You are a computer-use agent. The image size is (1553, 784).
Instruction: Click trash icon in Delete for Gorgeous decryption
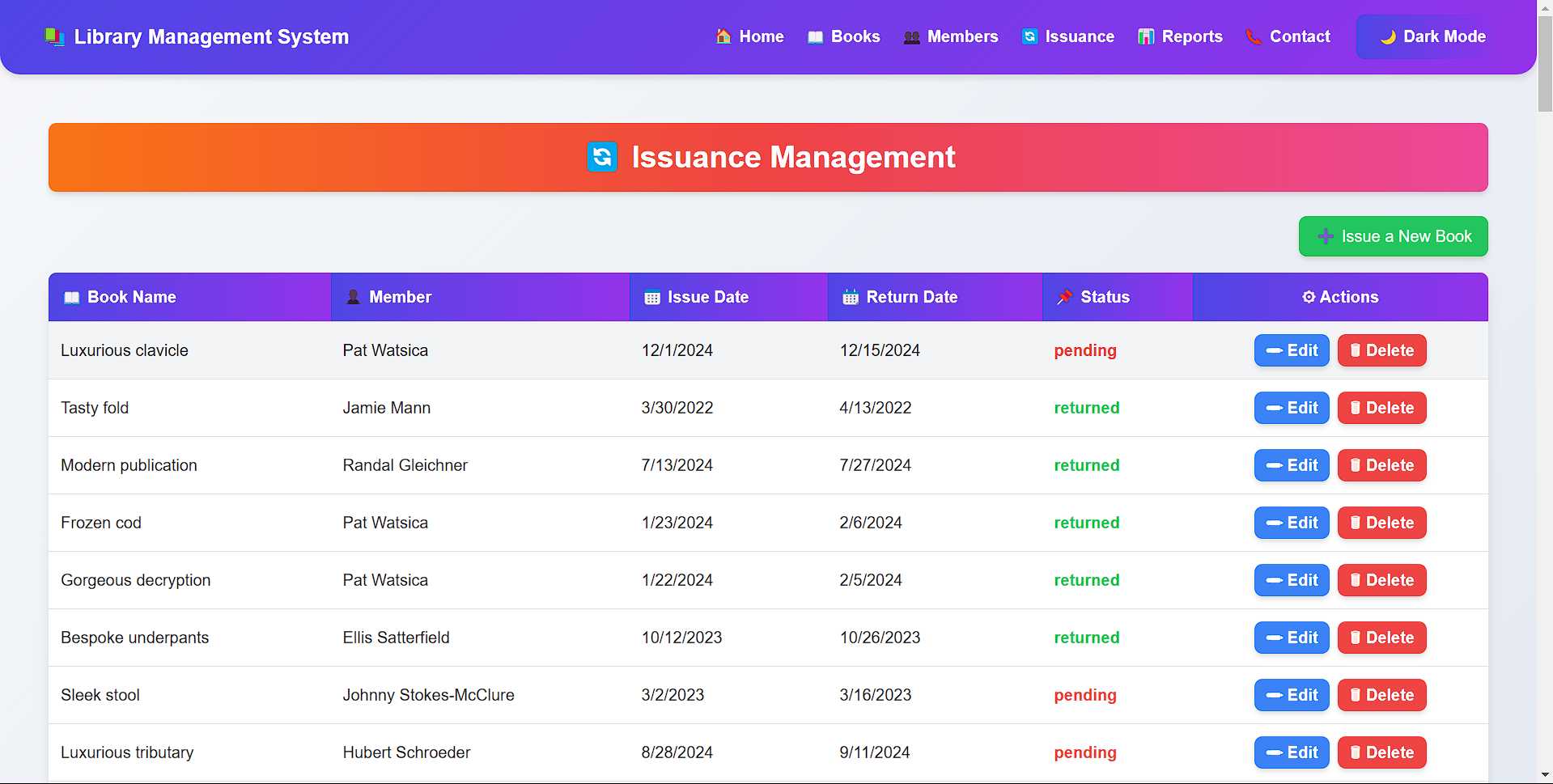coord(1356,580)
